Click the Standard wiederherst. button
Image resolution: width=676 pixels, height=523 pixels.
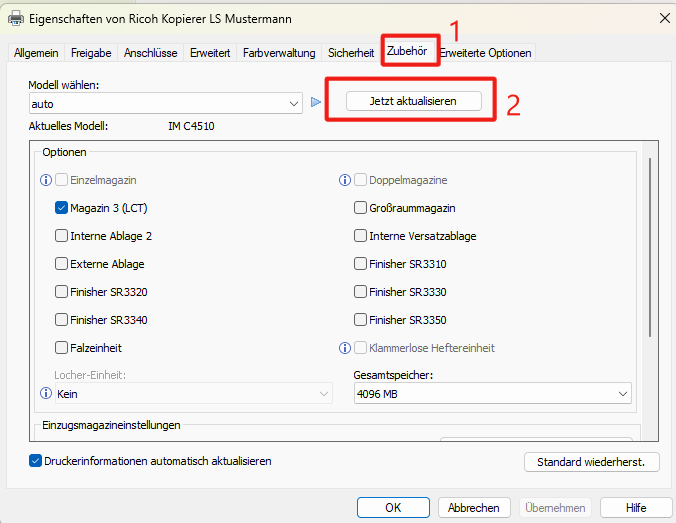(x=591, y=462)
